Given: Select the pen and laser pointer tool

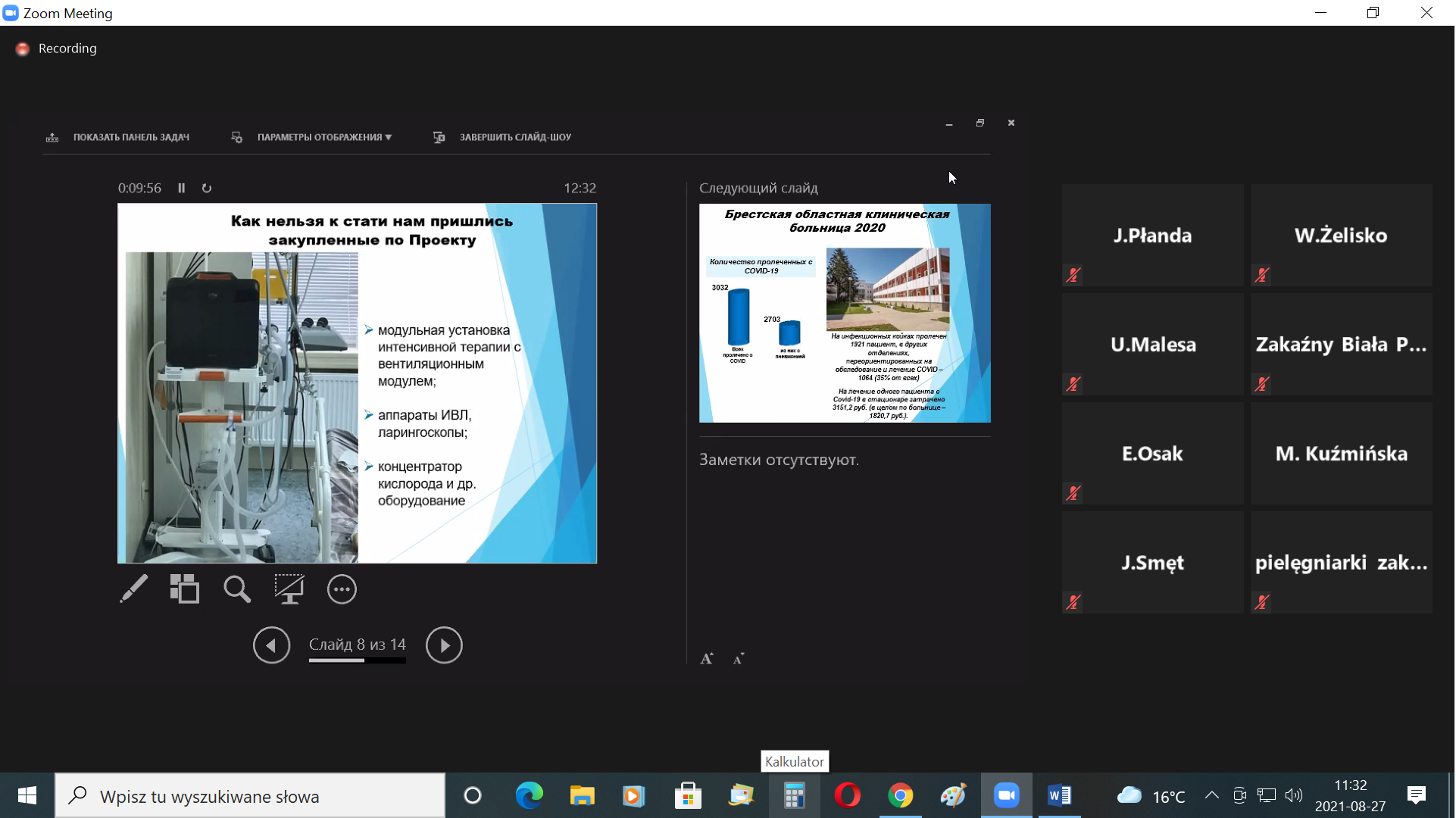Looking at the screenshot, I should pos(134,589).
